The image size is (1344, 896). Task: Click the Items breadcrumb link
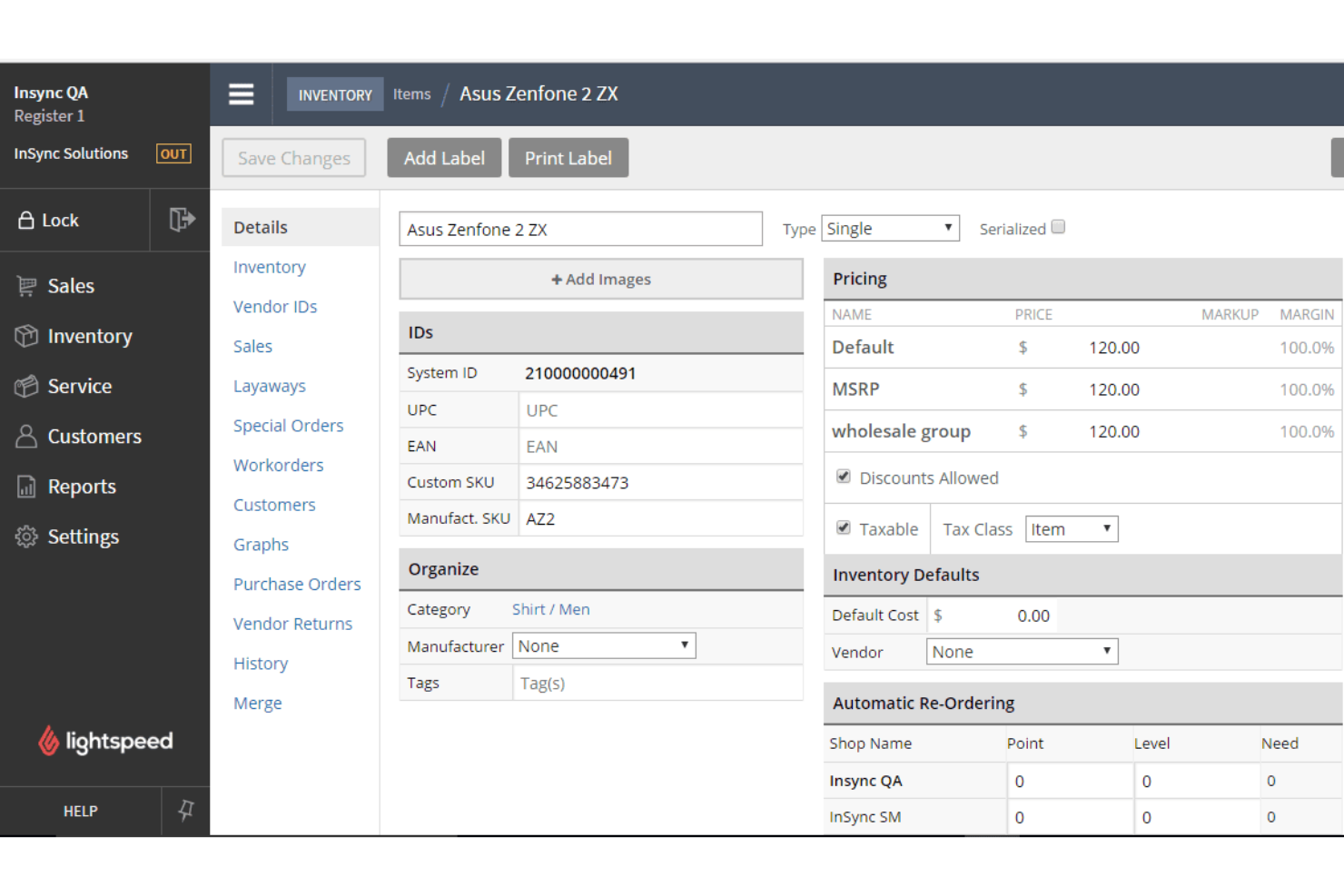(x=411, y=94)
